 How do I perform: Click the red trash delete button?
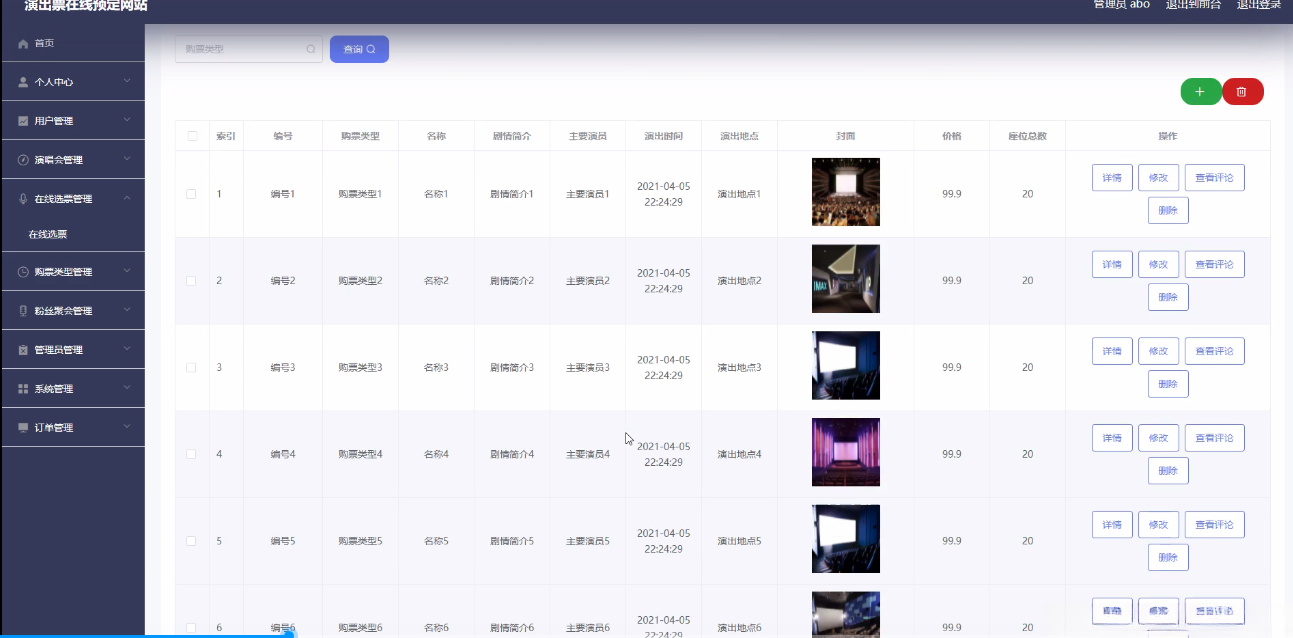1242,91
